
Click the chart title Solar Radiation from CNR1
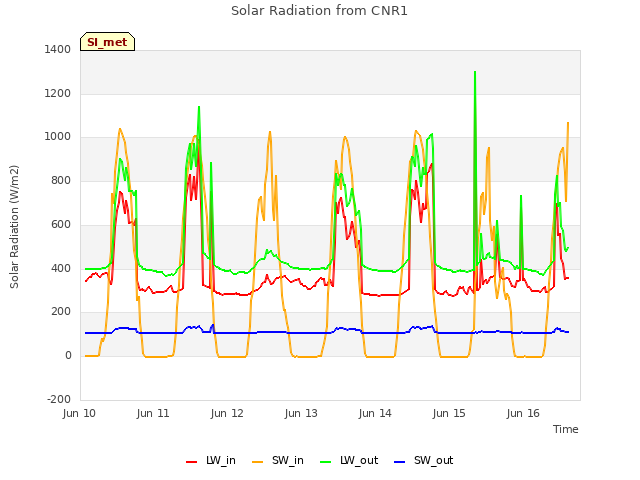[x=319, y=11]
